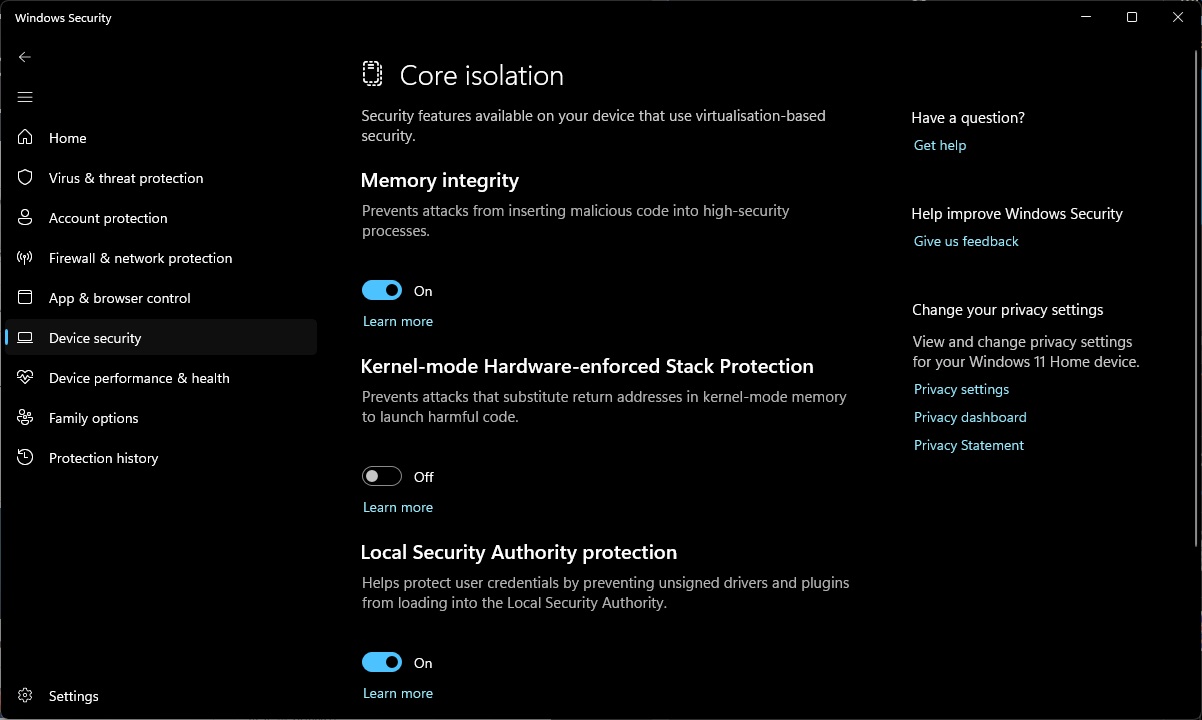Click the Get help link

click(940, 145)
